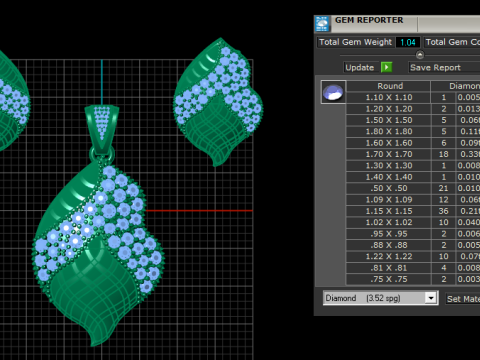The image size is (480, 360).
Task: Click the Save Report button
Action: click(x=444, y=68)
